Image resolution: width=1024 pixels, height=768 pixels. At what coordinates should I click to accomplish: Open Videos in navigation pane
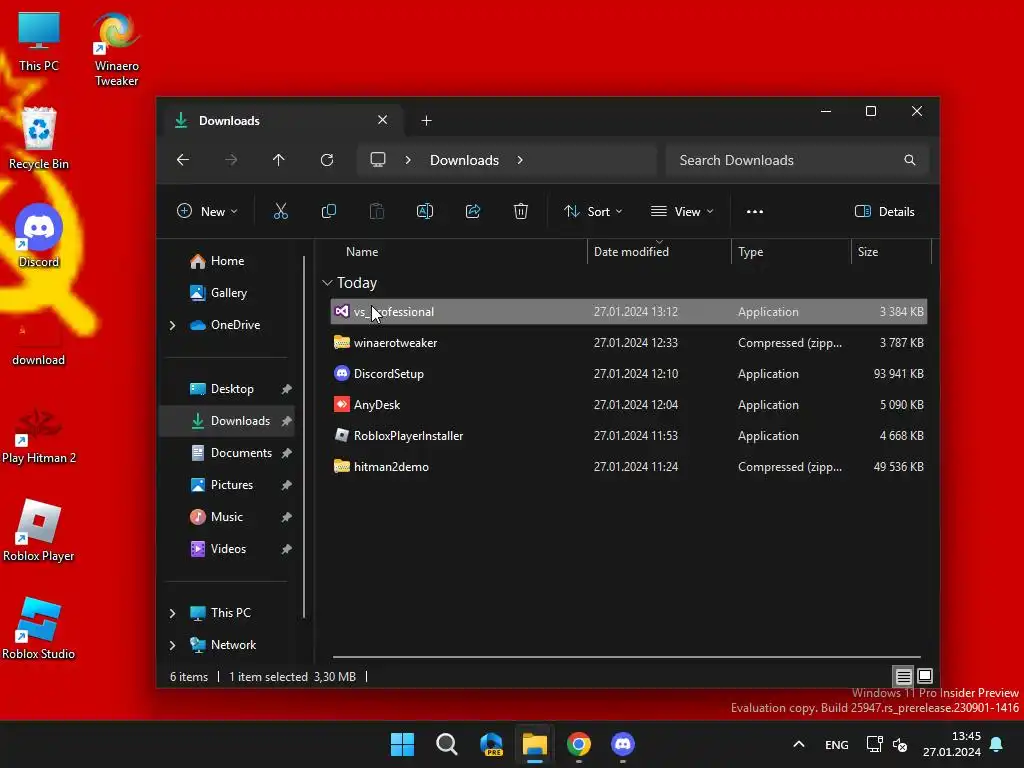pos(227,549)
